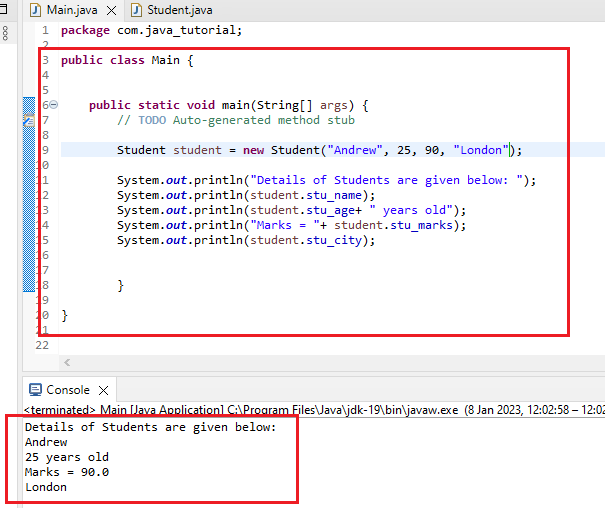
Task: Collapse the main method fold marker
Action: tap(54, 105)
